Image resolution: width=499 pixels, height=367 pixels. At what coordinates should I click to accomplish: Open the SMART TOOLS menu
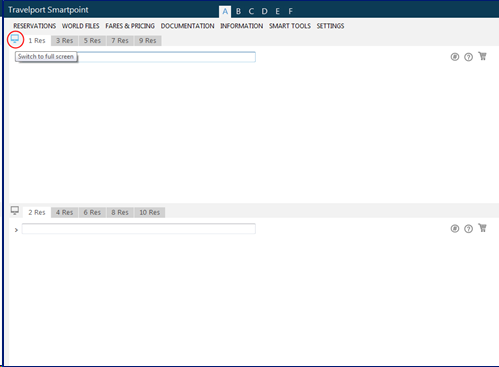[290, 26]
